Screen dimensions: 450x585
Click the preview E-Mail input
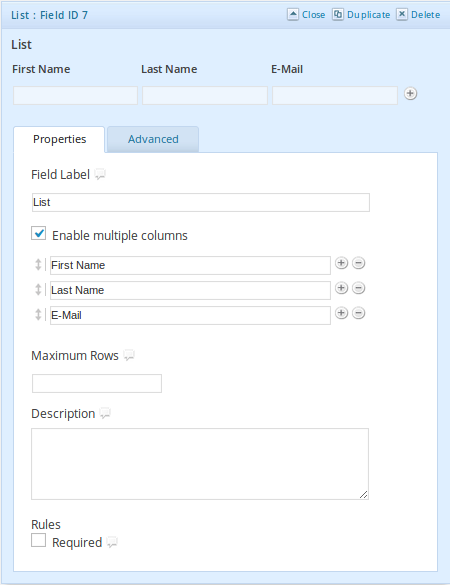click(335, 96)
